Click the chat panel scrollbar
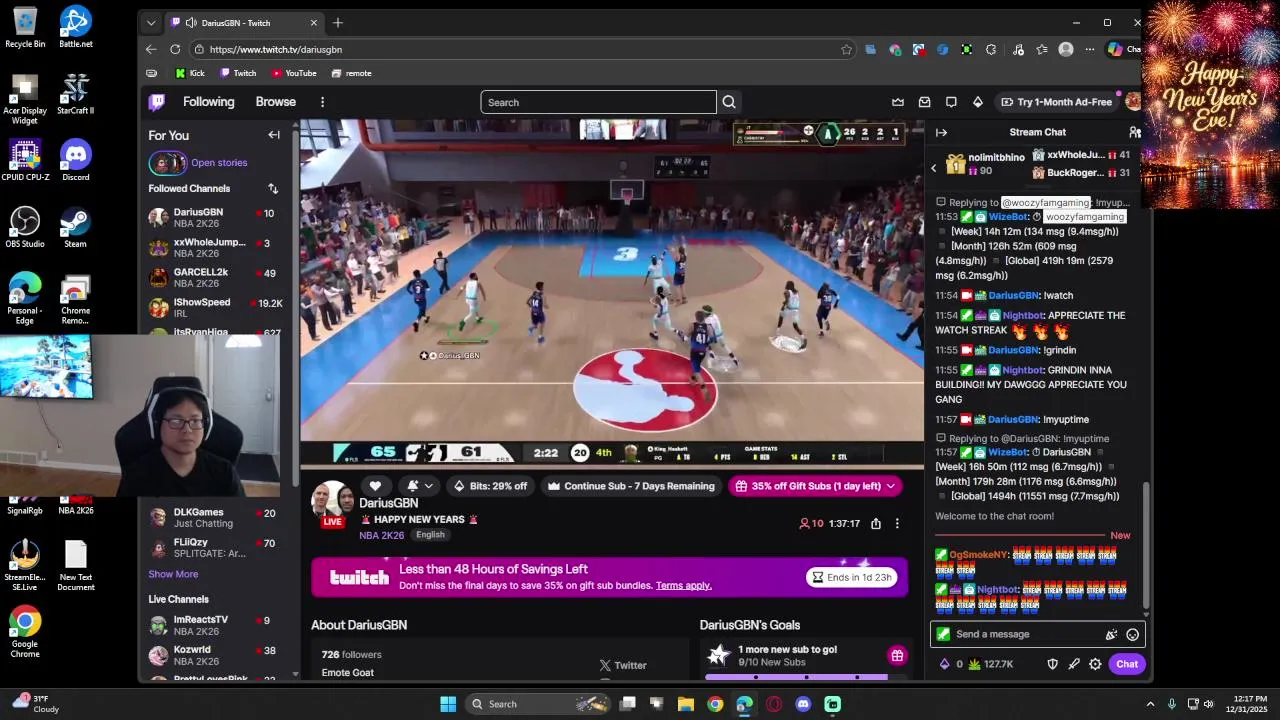Screen dimensions: 1280x720 [1146, 545]
